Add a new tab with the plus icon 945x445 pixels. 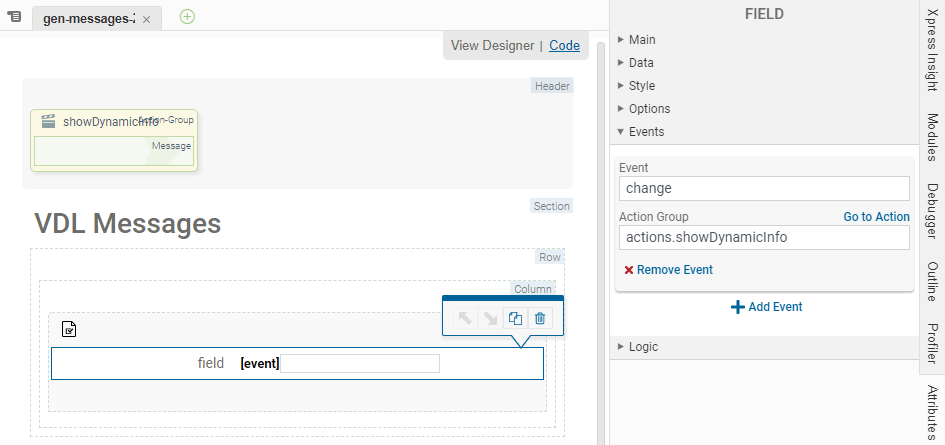[187, 17]
